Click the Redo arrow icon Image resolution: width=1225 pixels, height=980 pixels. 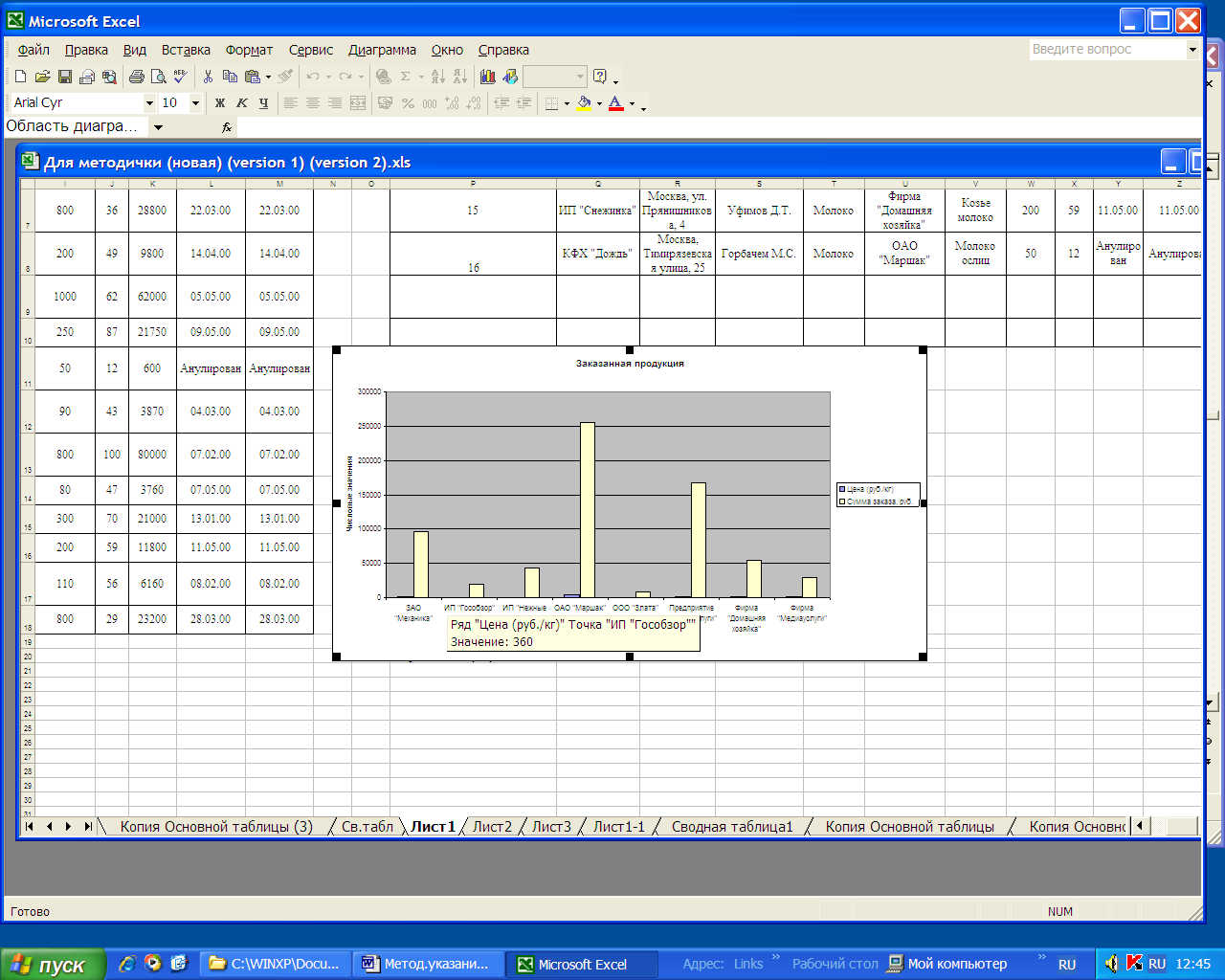(345, 77)
